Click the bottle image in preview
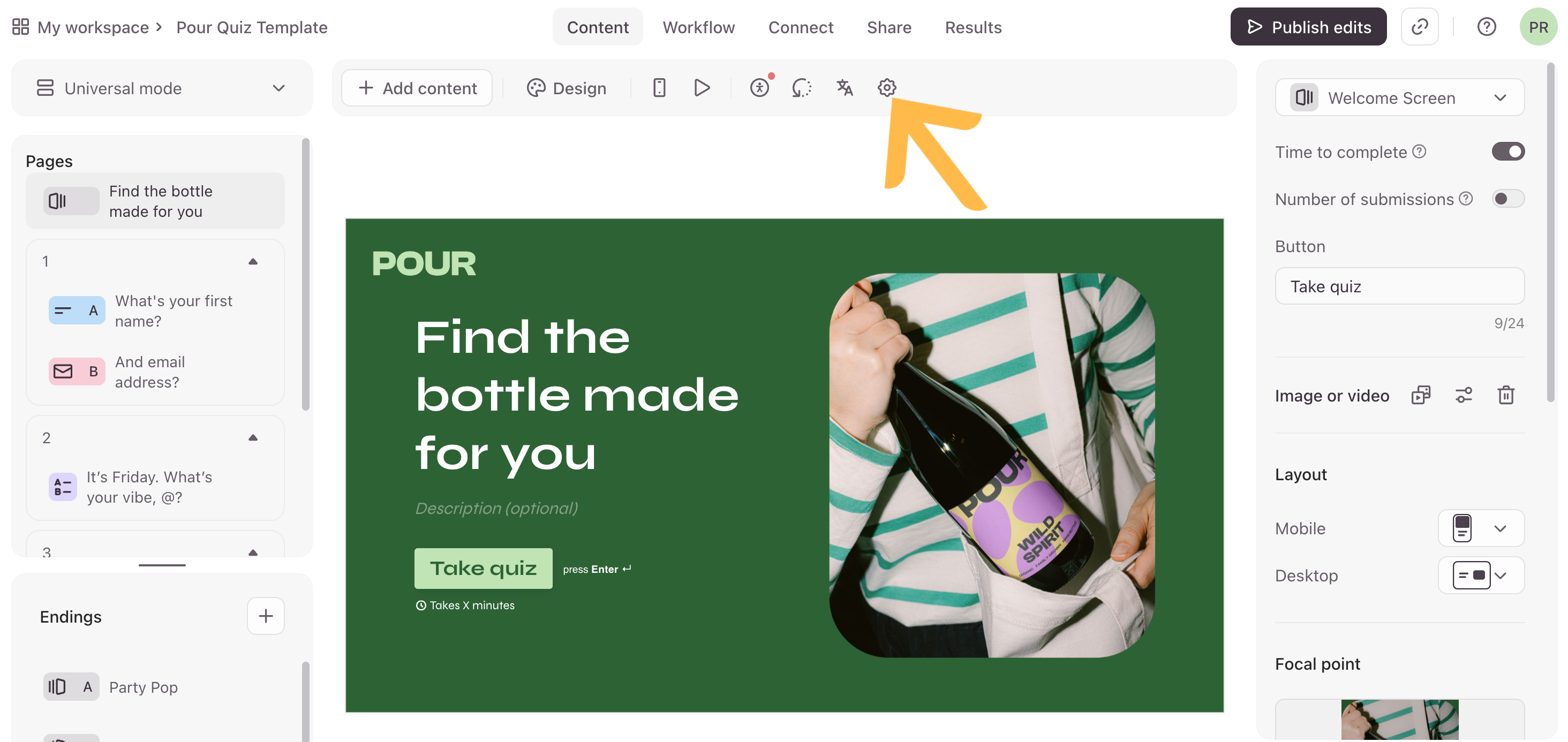The width and height of the screenshot is (1568, 742). click(992, 465)
